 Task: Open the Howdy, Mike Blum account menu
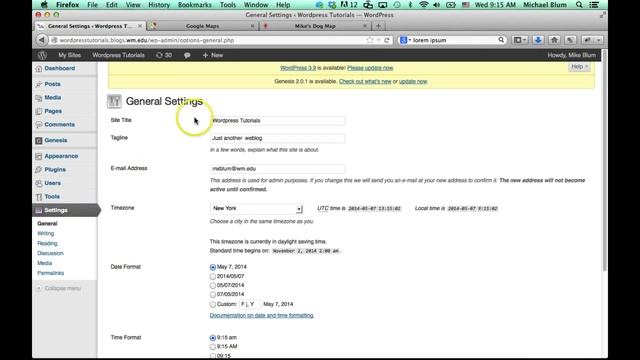571,55
